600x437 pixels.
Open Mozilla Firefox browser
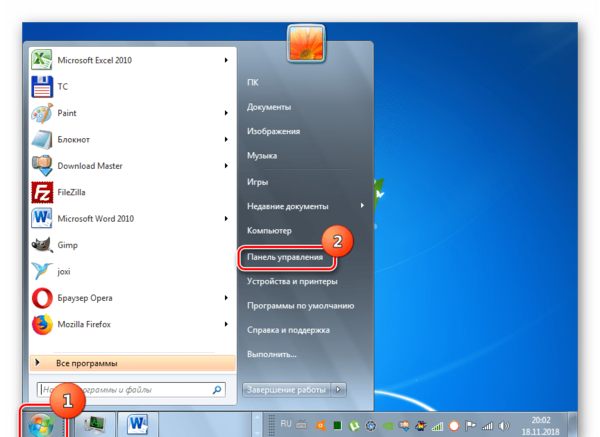click(42, 324)
